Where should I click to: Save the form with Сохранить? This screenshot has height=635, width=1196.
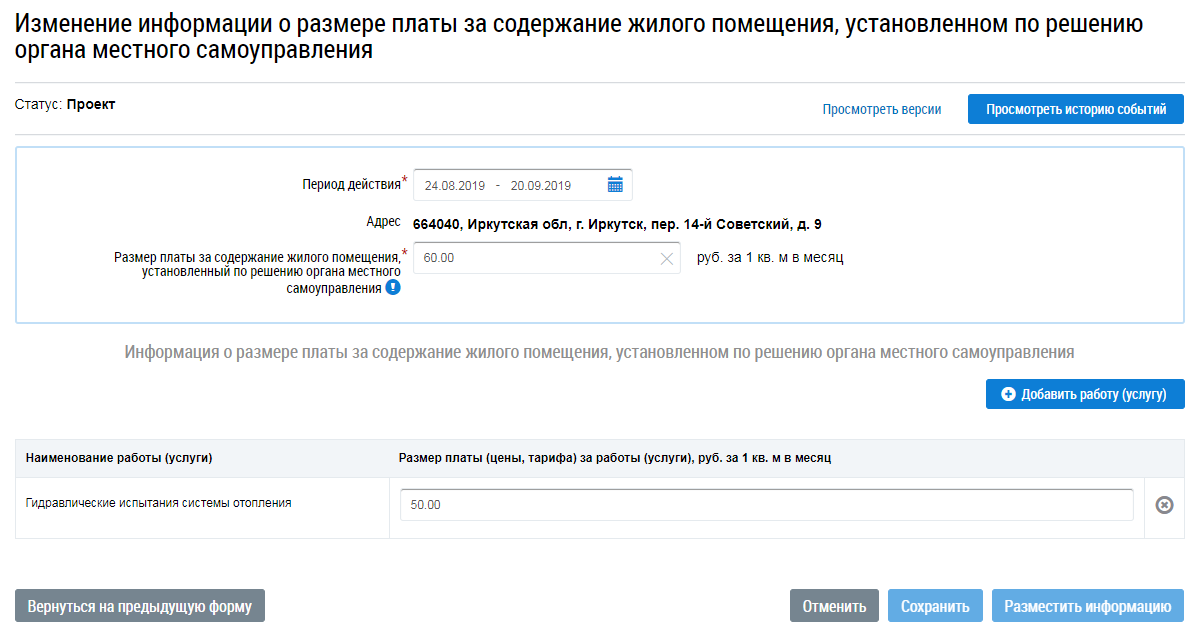[x=935, y=606]
